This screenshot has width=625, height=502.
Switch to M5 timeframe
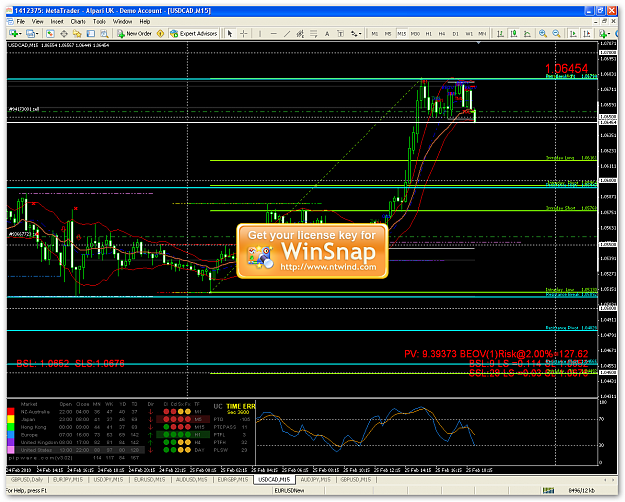point(388,34)
